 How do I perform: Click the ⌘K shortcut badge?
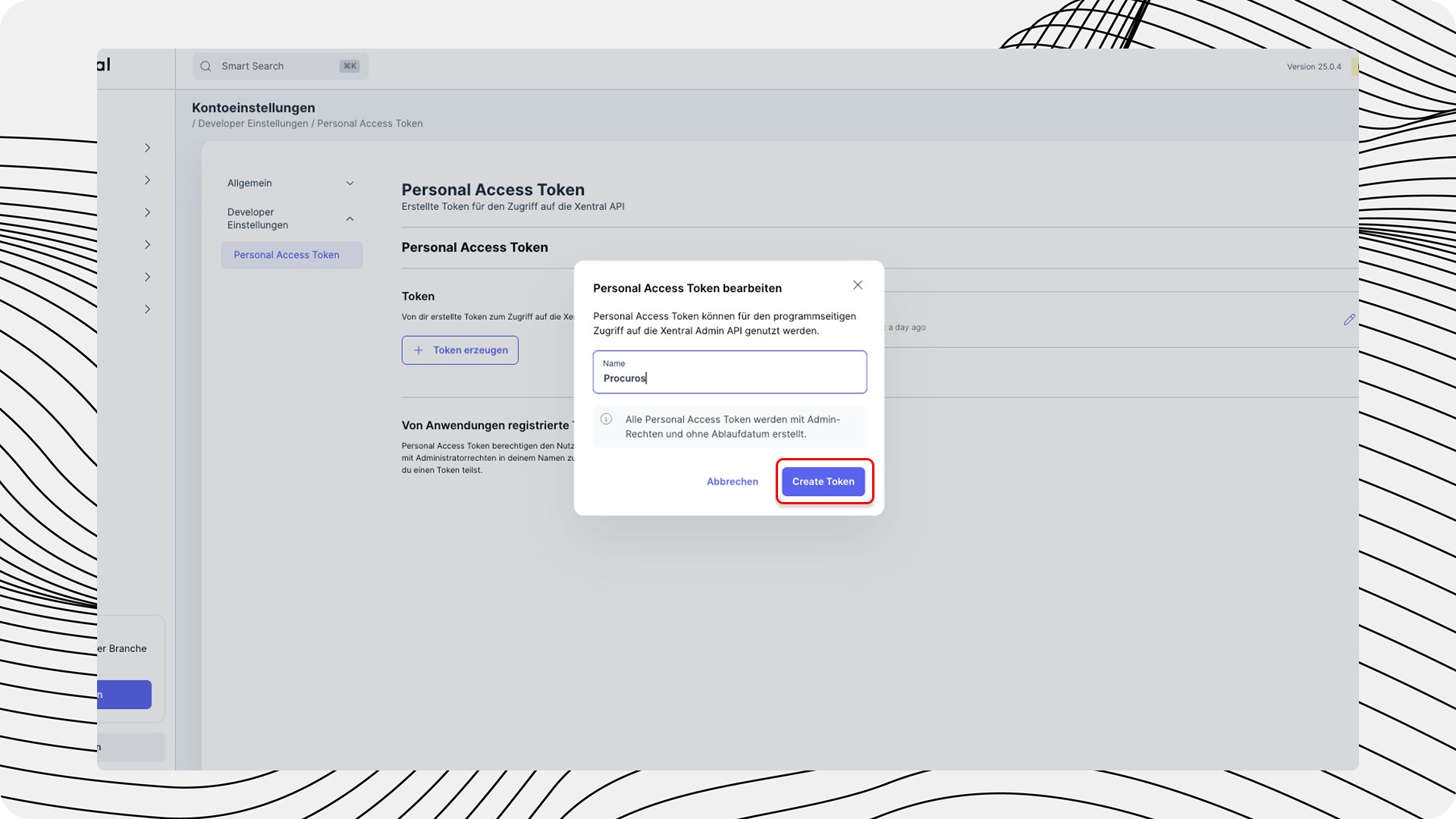tap(350, 66)
